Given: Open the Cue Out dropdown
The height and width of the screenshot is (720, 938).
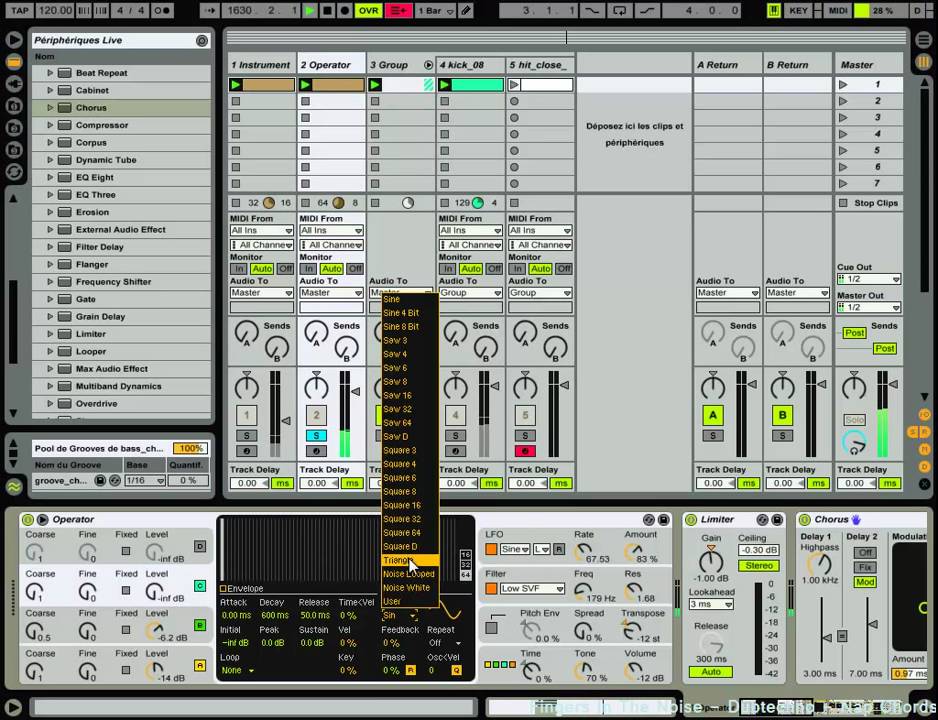Looking at the screenshot, I should click(869, 279).
